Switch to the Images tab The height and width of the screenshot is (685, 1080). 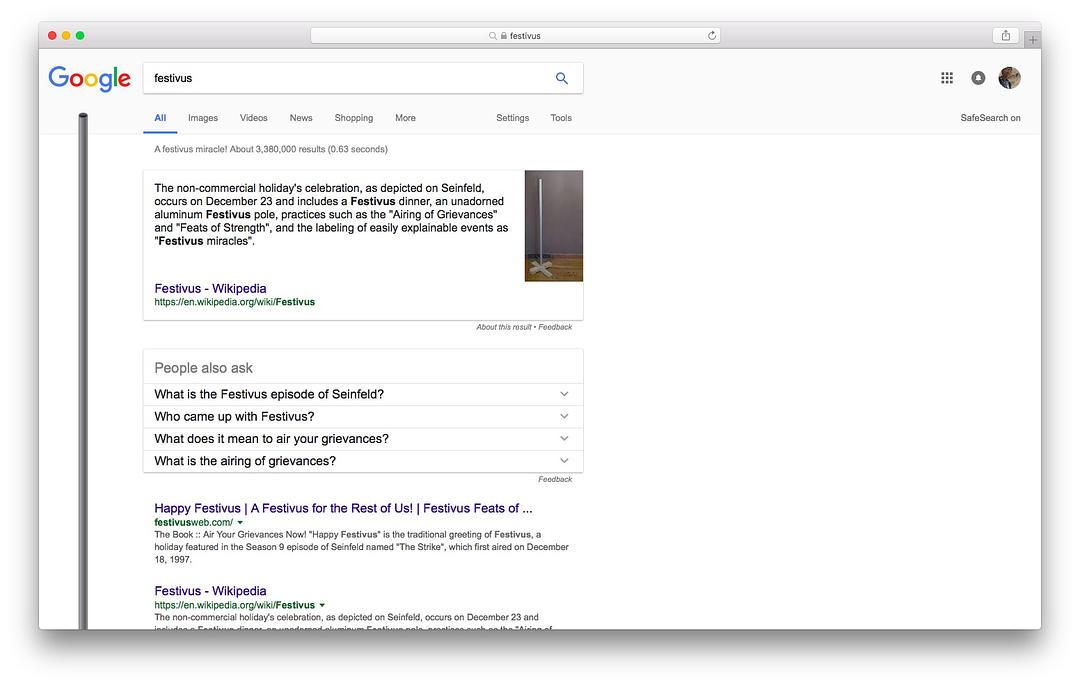click(x=203, y=118)
